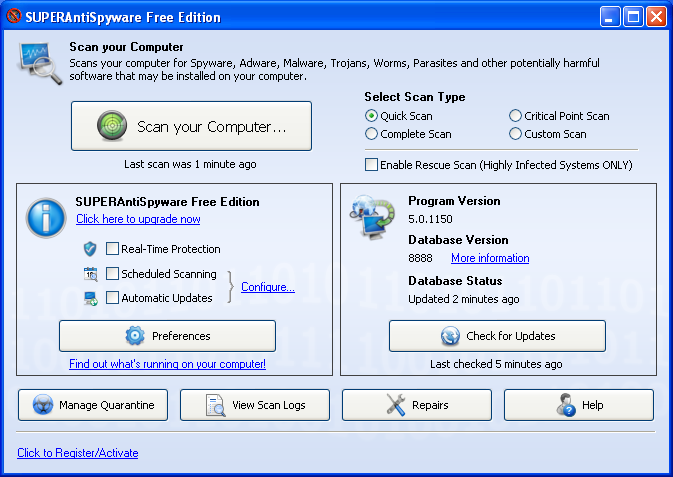This screenshot has width=673, height=477.
Task: Click the calendar icon beside Scheduled Scanning
Action: (x=91, y=274)
